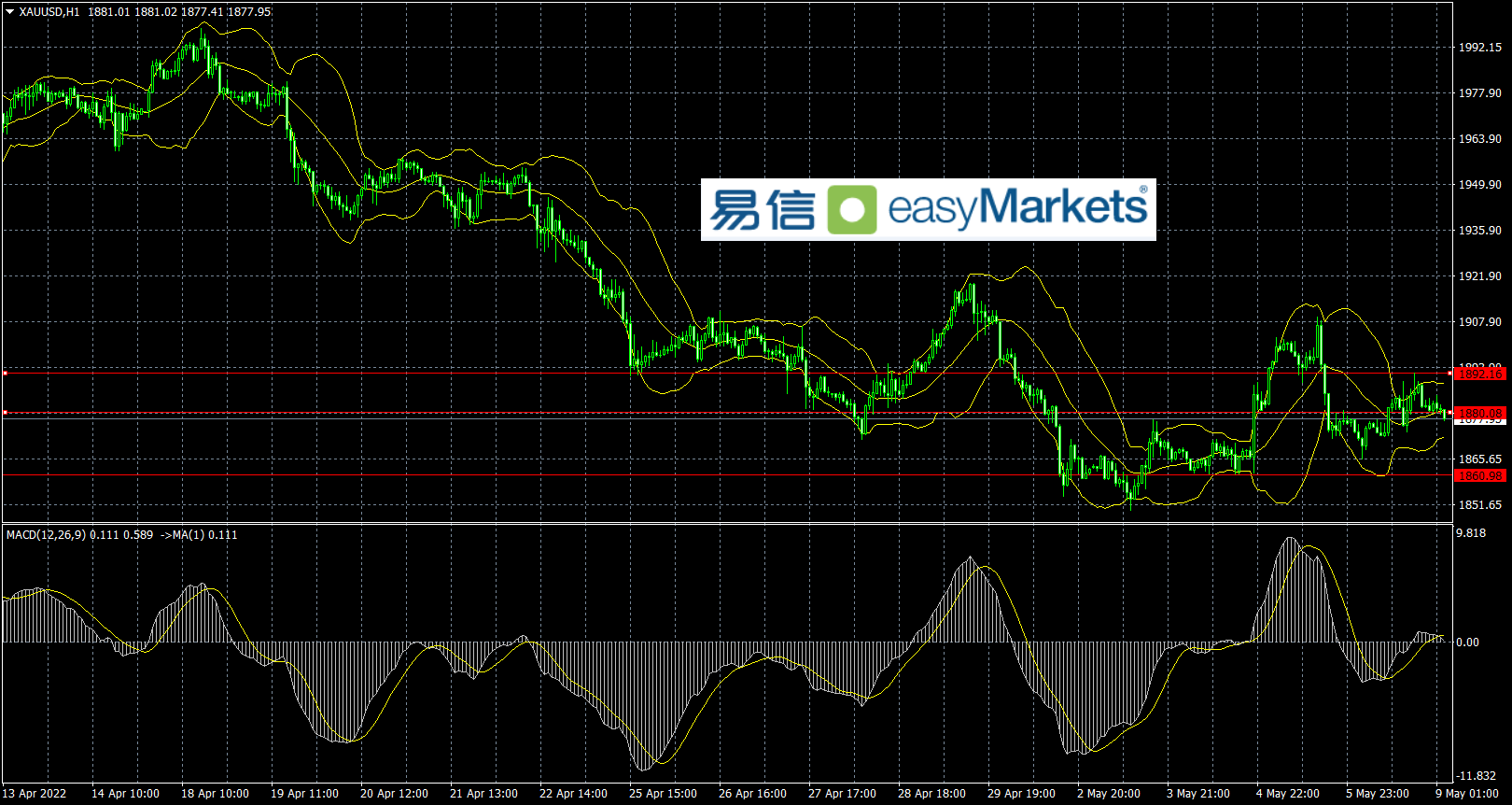Viewport: 1512px width, 805px height.
Task: Click the 1935.90 price axis label
Action: point(1480,231)
